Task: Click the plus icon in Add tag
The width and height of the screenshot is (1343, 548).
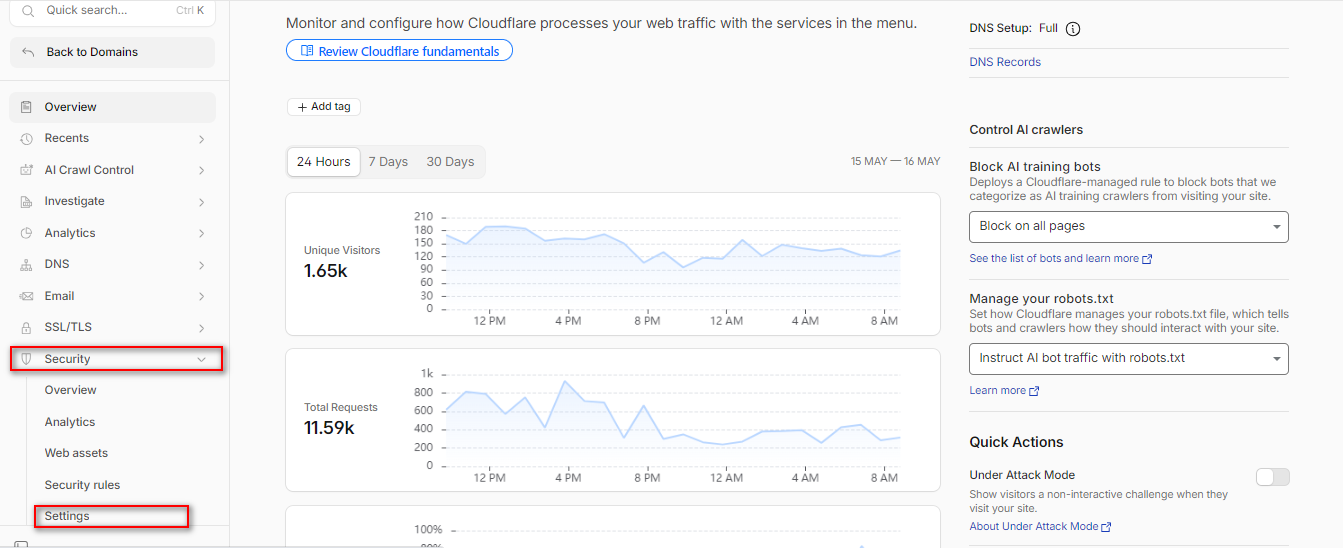Action: [x=302, y=107]
